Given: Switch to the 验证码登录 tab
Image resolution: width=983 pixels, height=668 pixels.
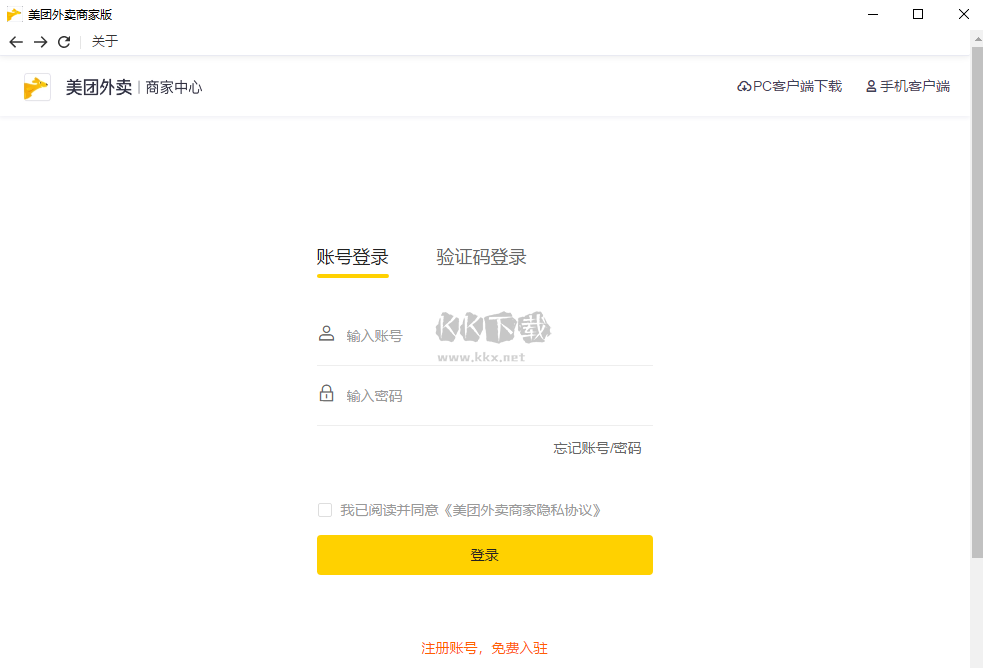Looking at the screenshot, I should pyautogui.click(x=481, y=256).
